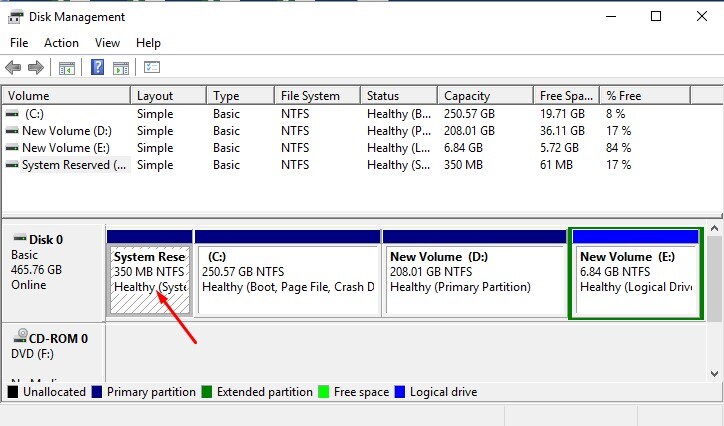724x426 pixels.
Task: Select the System Reserved drive icon in list
Action: coord(12,165)
